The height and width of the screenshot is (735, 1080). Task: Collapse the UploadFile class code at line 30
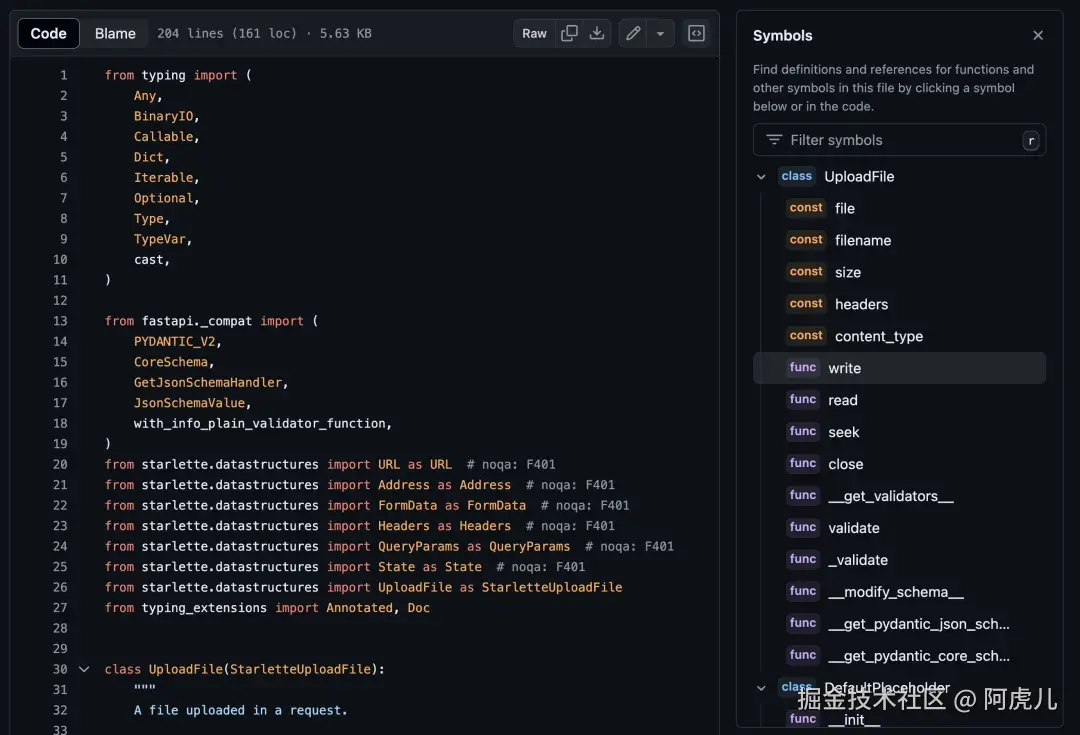[84, 669]
